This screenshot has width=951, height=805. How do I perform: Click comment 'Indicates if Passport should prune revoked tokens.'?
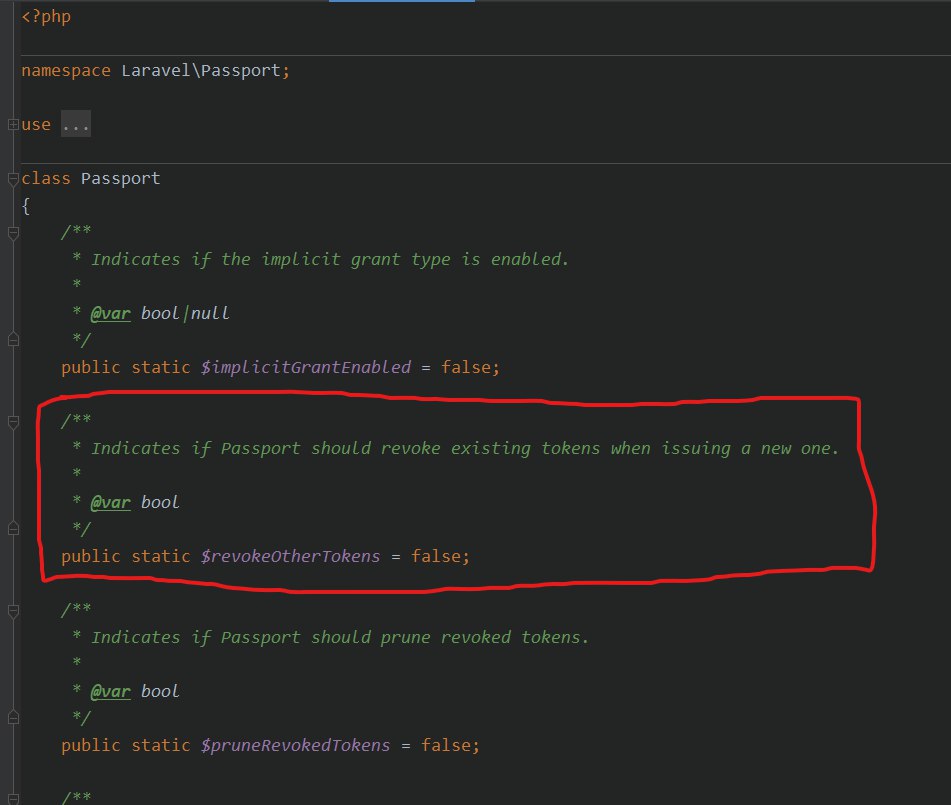point(340,638)
